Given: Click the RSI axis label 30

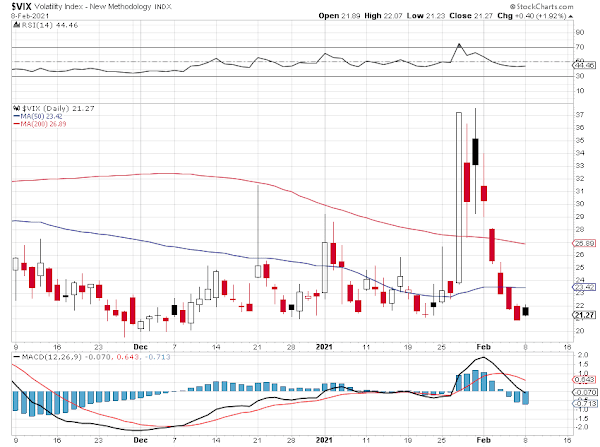Looking at the screenshot, I should [580, 76].
